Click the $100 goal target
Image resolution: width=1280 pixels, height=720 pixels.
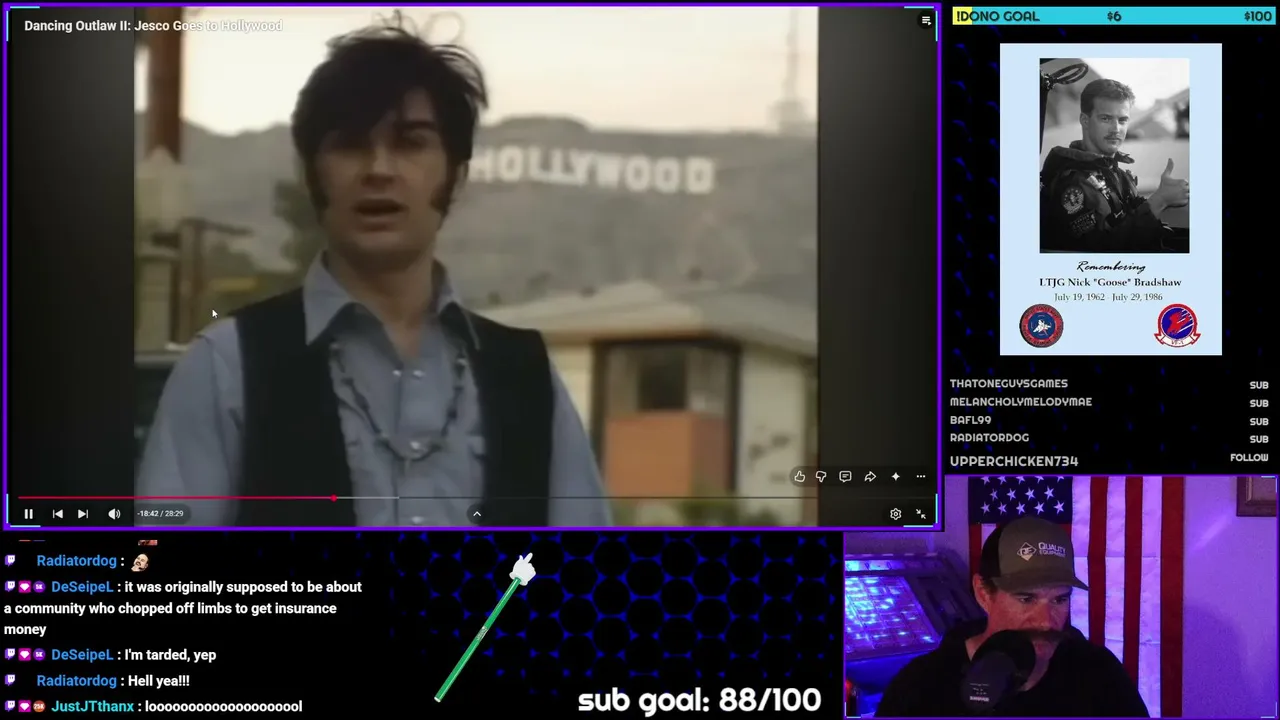1257,16
